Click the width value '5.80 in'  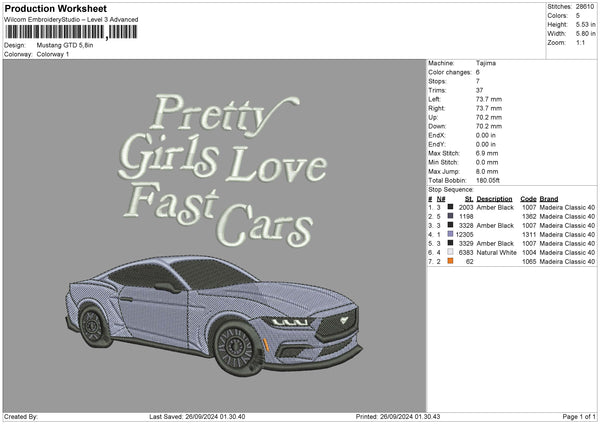tap(585, 34)
